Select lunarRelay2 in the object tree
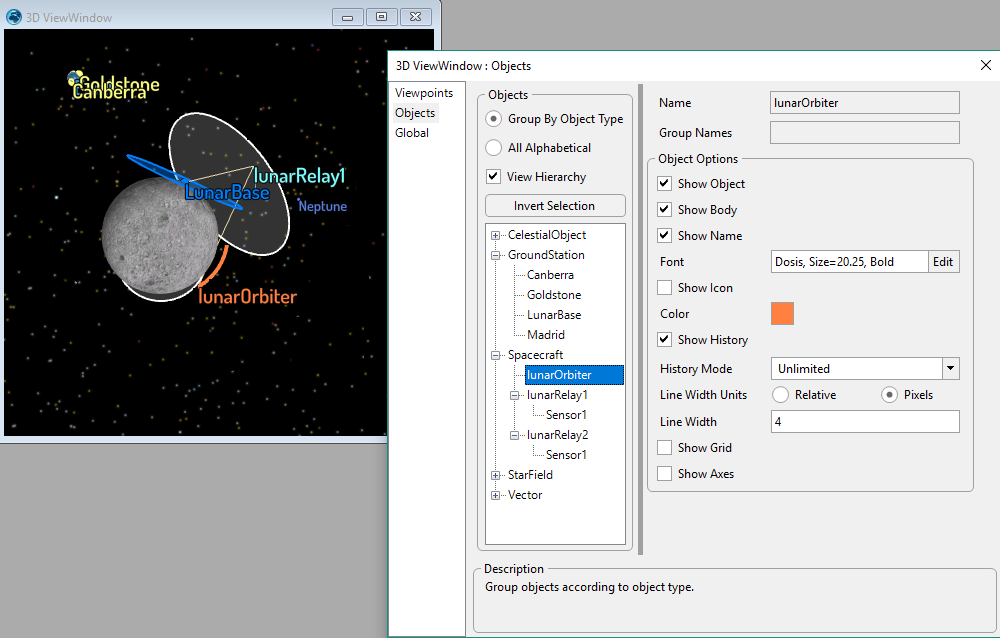The height and width of the screenshot is (638, 1000). [x=557, y=434]
